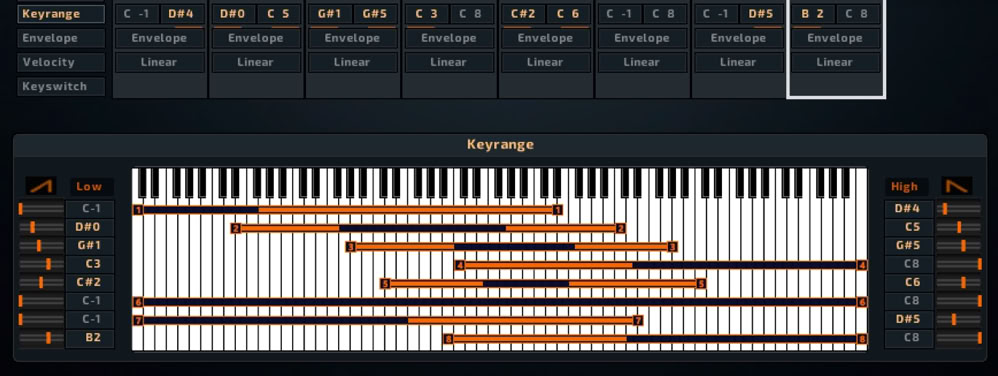
Task: Click the high slider beside G#5
Action: pyautogui.click(x=959, y=246)
